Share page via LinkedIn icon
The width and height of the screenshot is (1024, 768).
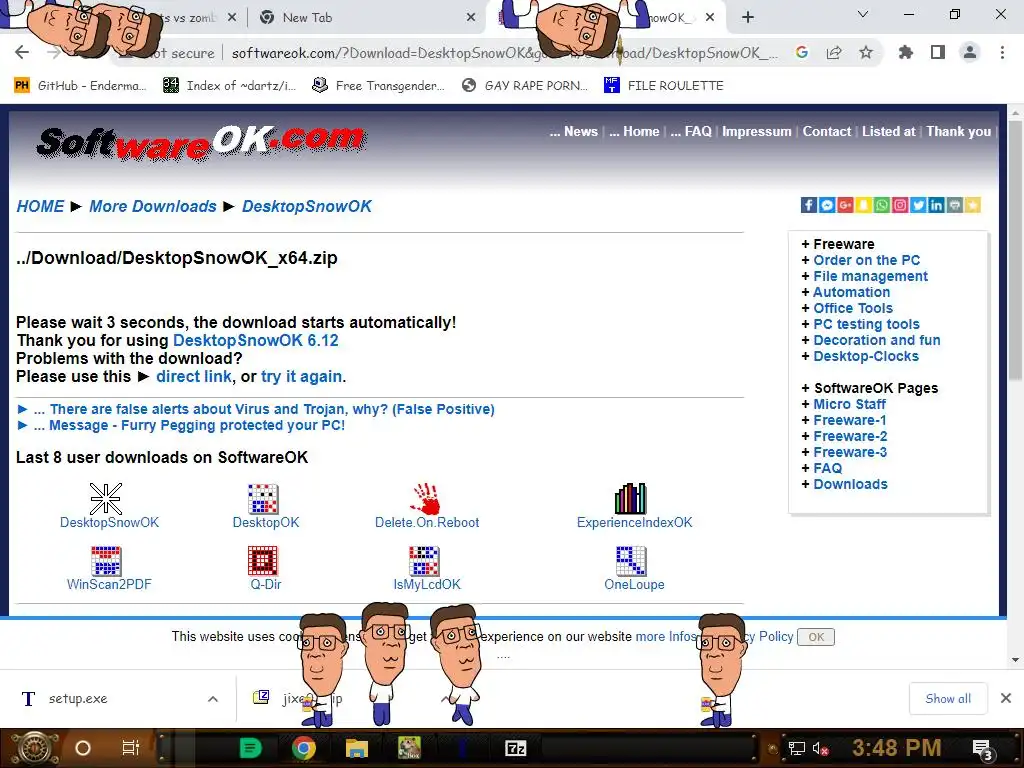[936, 205]
